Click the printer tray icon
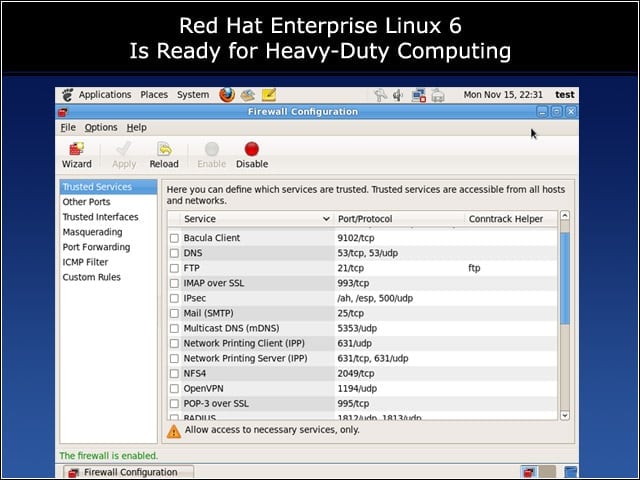The height and width of the screenshot is (480, 640). tap(438, 96)
